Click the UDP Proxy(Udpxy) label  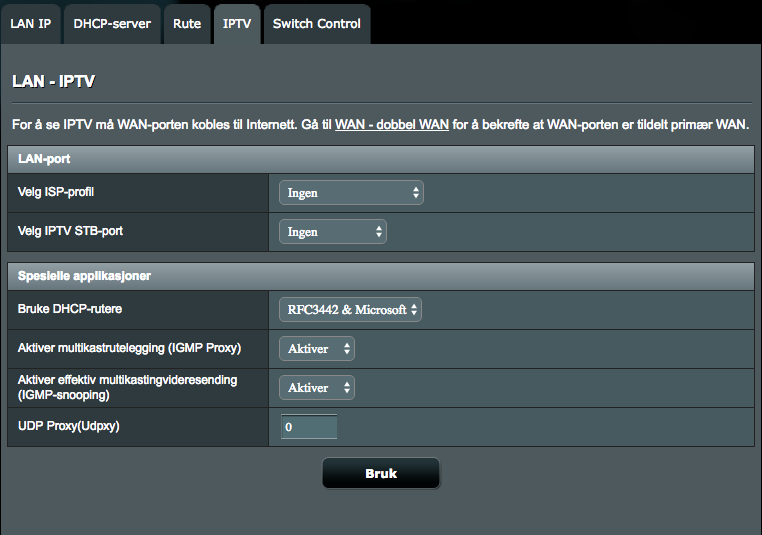coord(69,426)
